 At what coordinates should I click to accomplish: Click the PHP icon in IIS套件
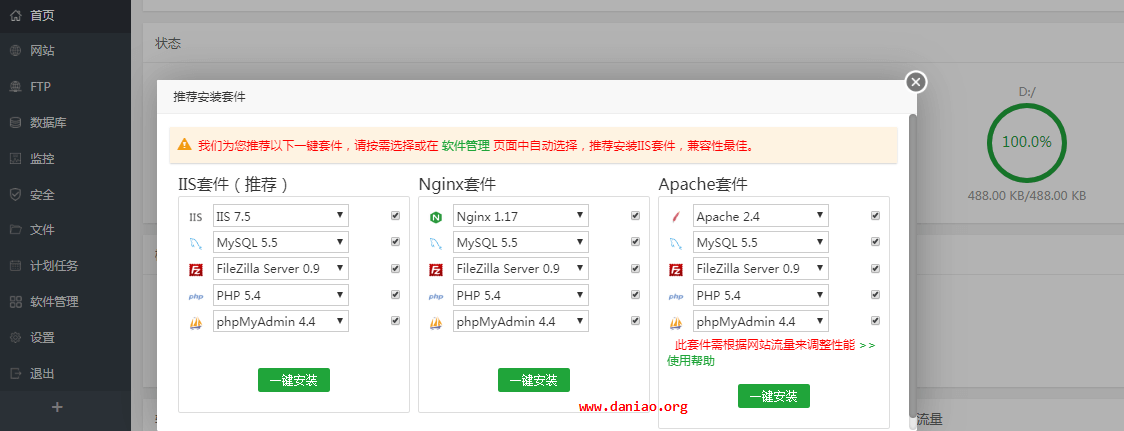coord(196,296)
